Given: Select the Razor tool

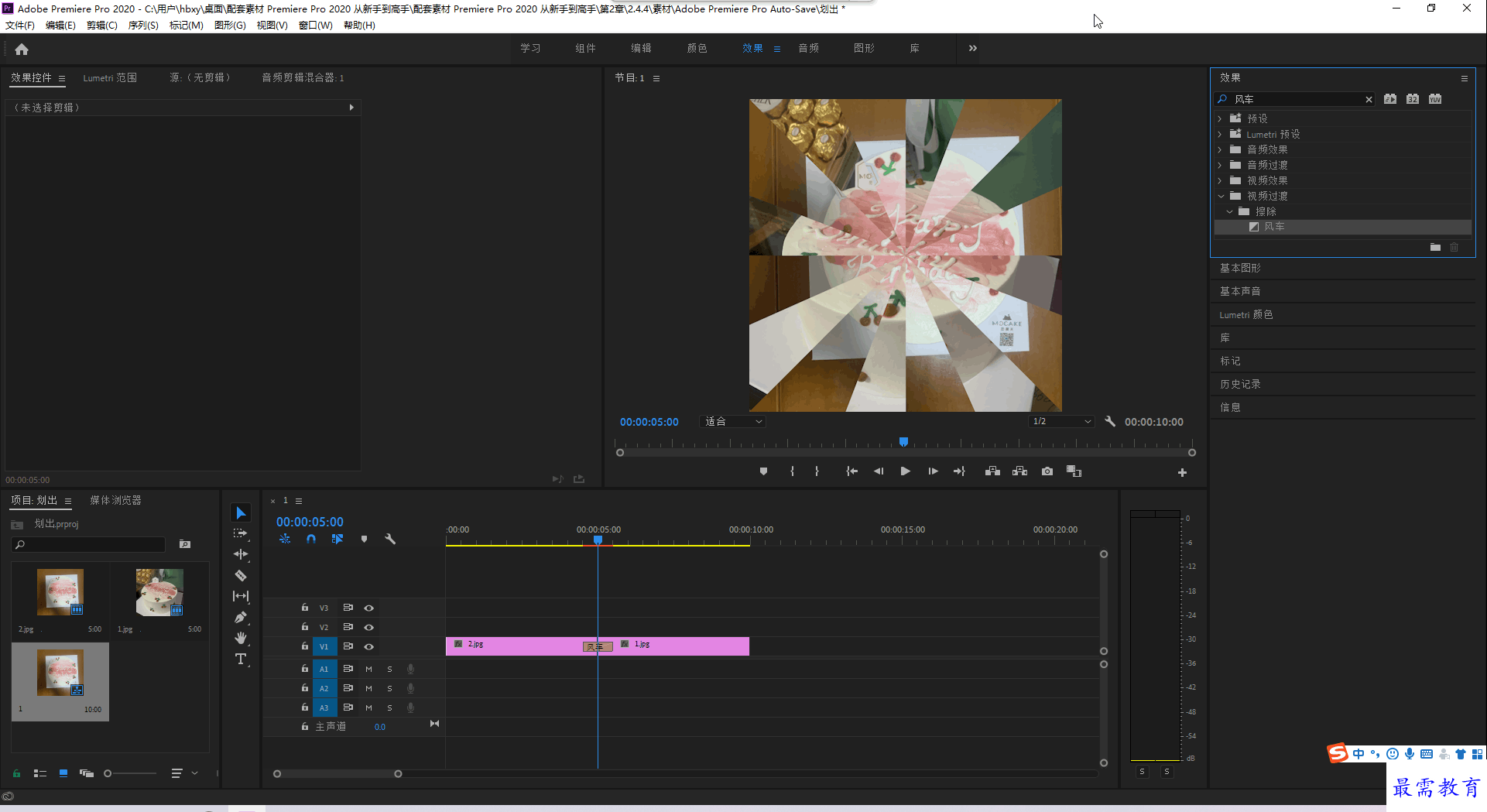Looking at the screenshot, I should 241,575.
